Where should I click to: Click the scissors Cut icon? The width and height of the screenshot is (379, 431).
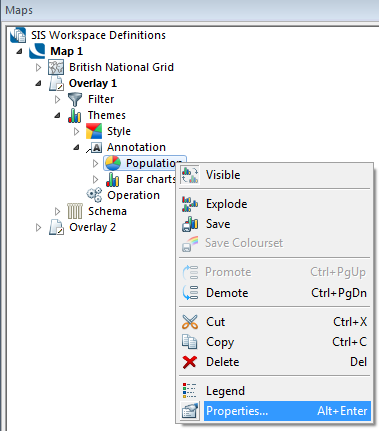190,322
